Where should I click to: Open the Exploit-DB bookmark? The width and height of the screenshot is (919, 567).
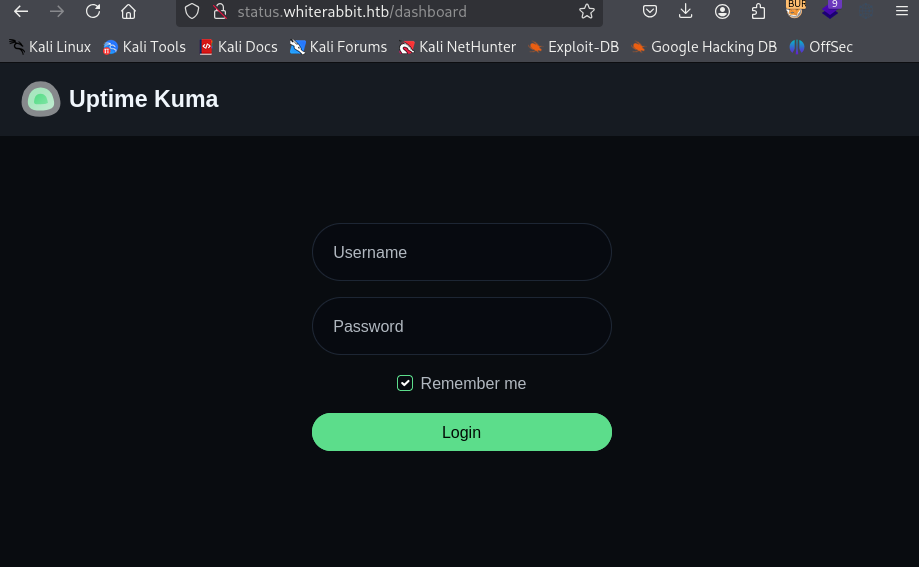573,47
